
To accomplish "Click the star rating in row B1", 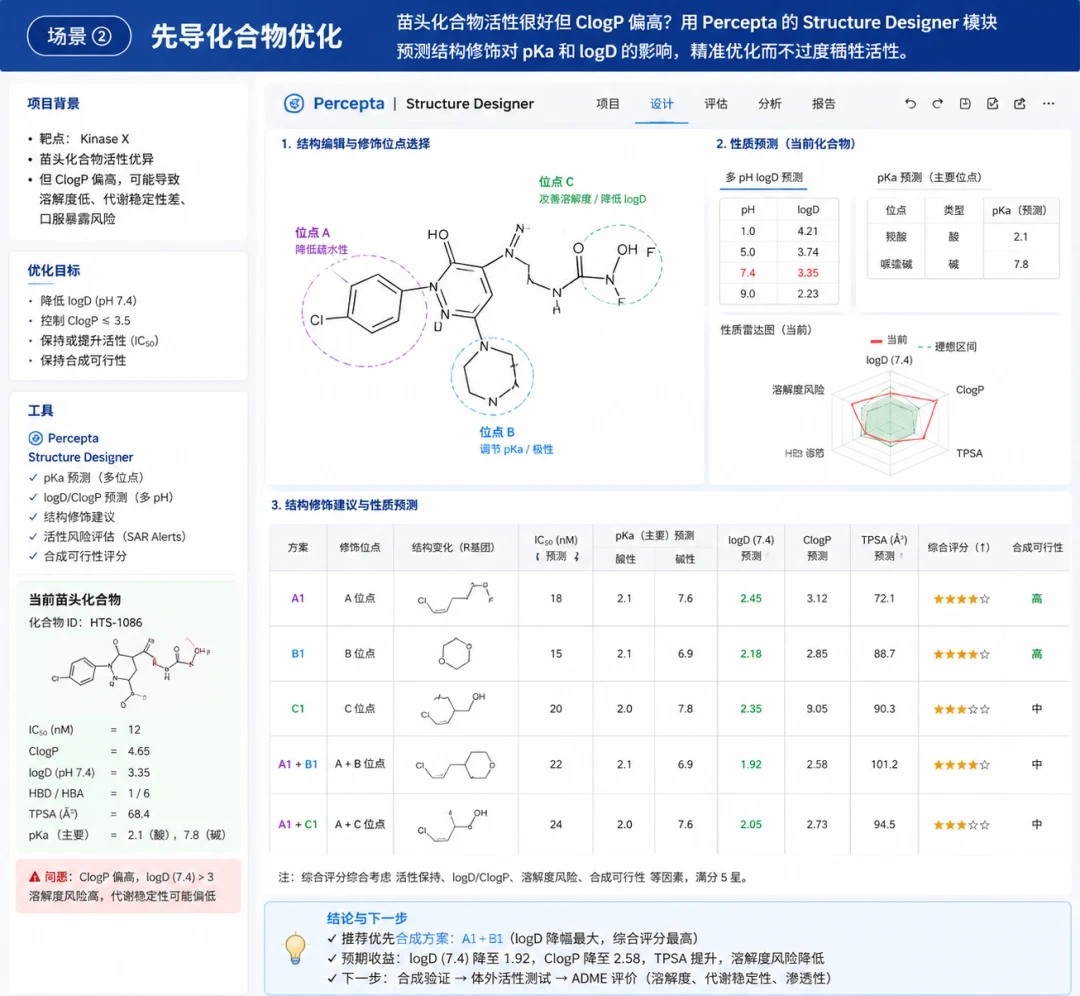I will coord(962,654).
